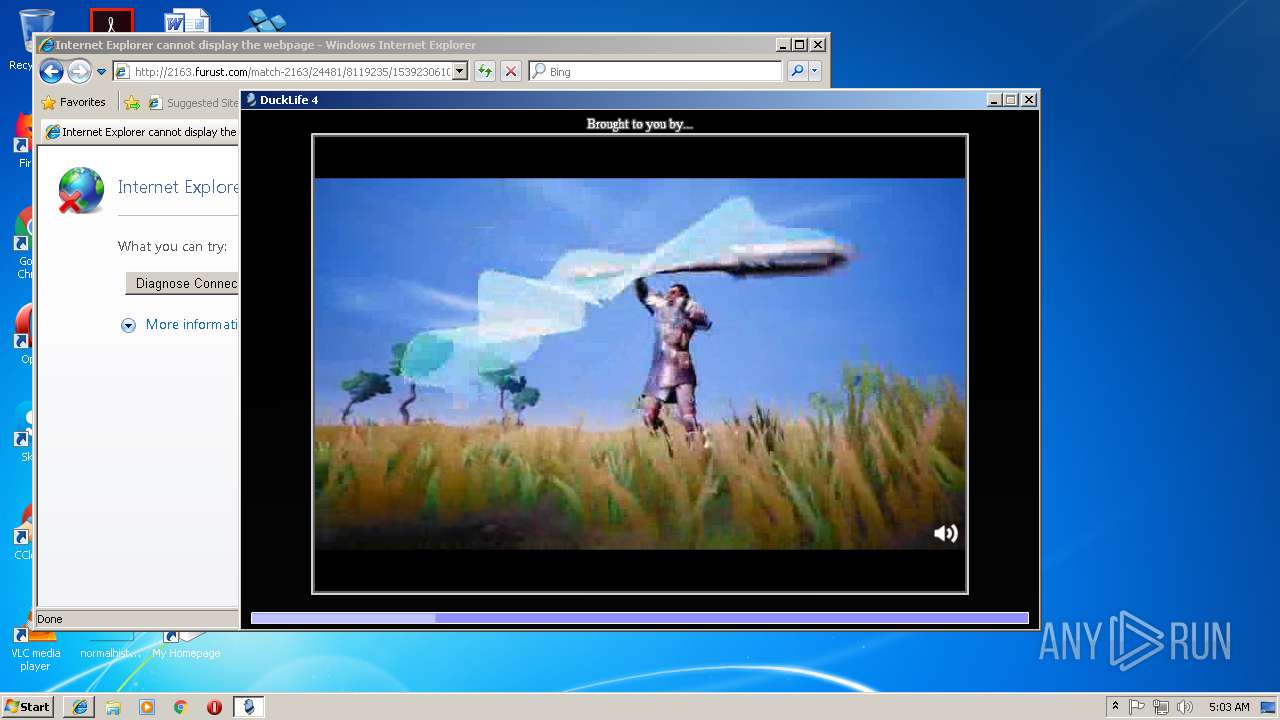The height and width of the screenshot is (720, 1280).
Task: Switch to DuckLife 4 taskbar item
Action: pyautogui.click(x=249, y=707)
